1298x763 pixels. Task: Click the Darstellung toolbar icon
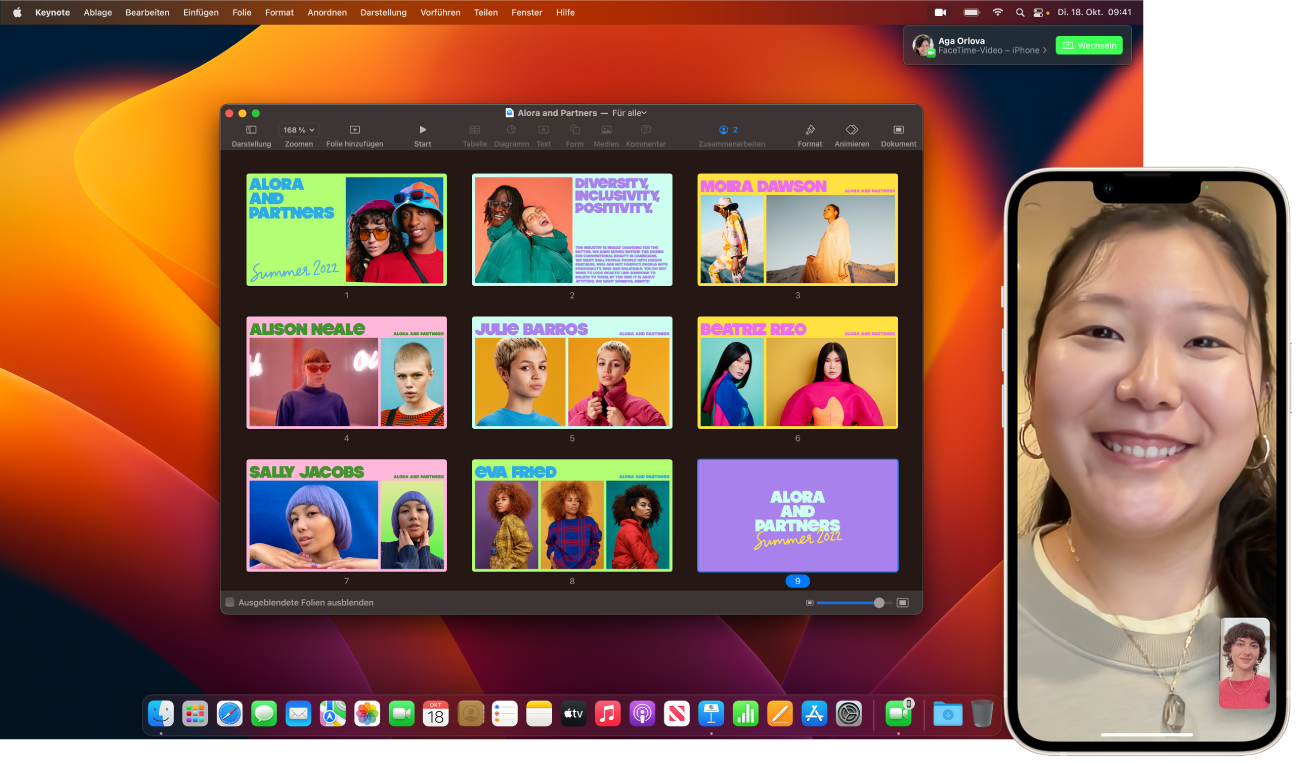coord(250,131)
